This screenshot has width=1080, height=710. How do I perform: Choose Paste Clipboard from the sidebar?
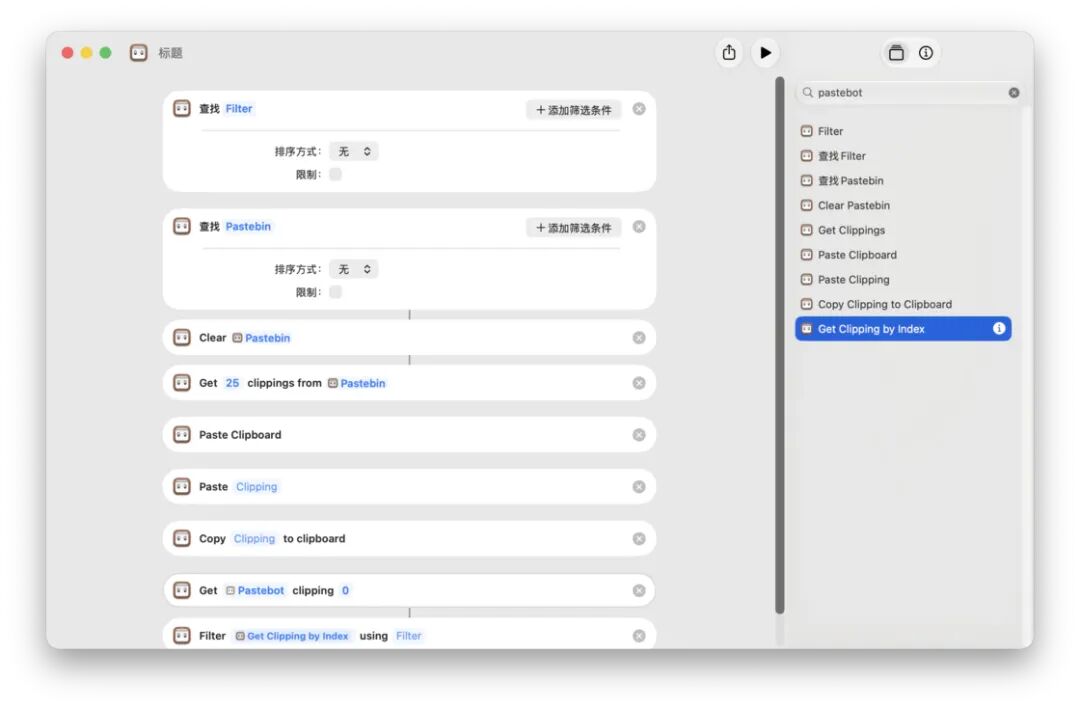902,255
